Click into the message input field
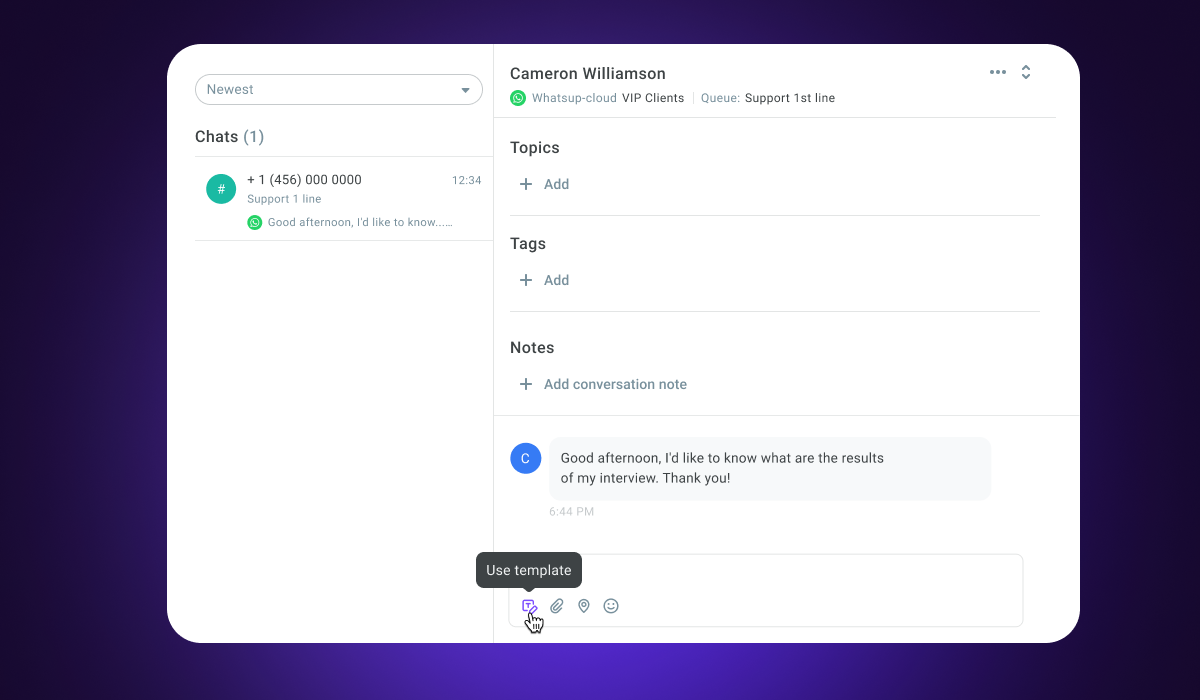Screen dimensions: 1200x700 pyautogui.click(x=766, y=576)
